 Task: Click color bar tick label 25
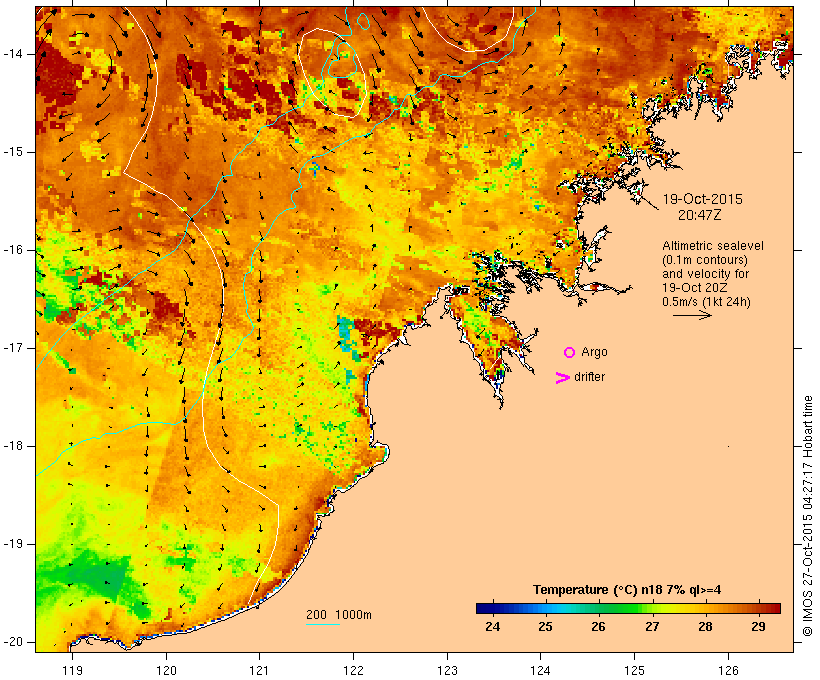545,627
